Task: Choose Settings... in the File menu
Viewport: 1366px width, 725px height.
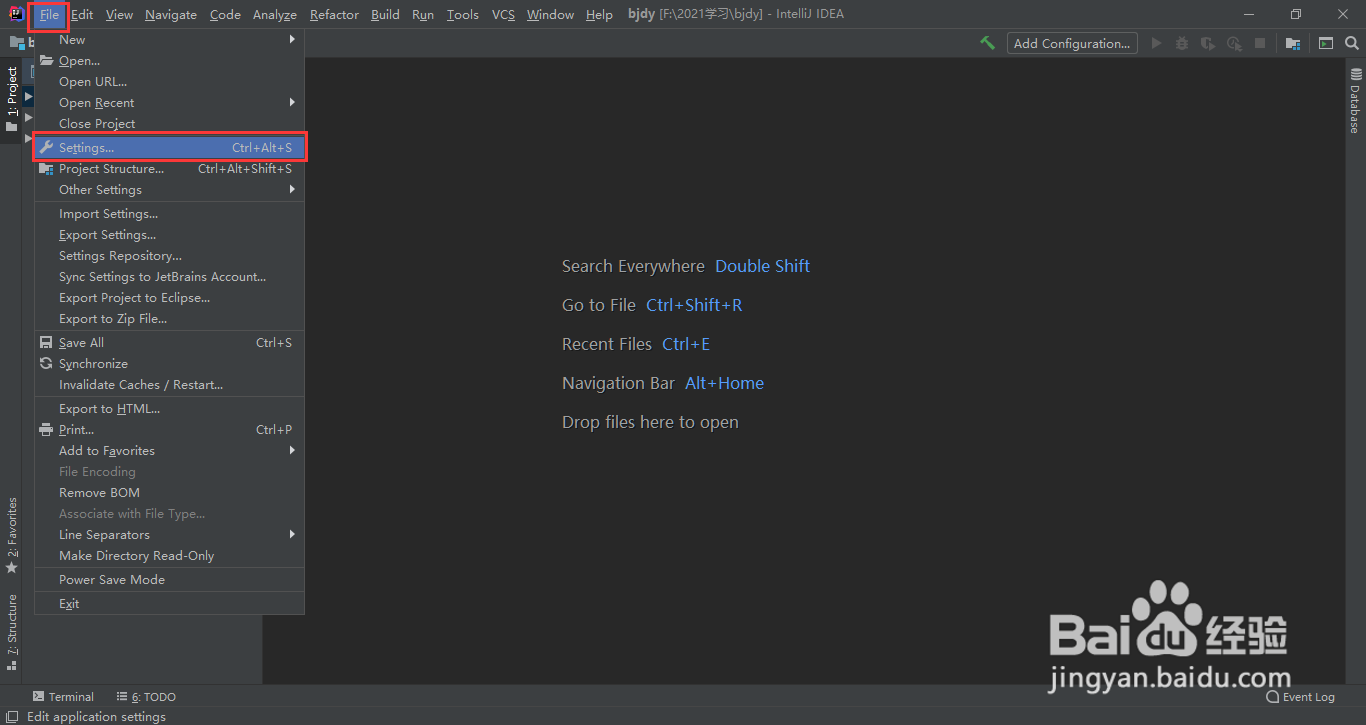Action: tap(169, 148)
